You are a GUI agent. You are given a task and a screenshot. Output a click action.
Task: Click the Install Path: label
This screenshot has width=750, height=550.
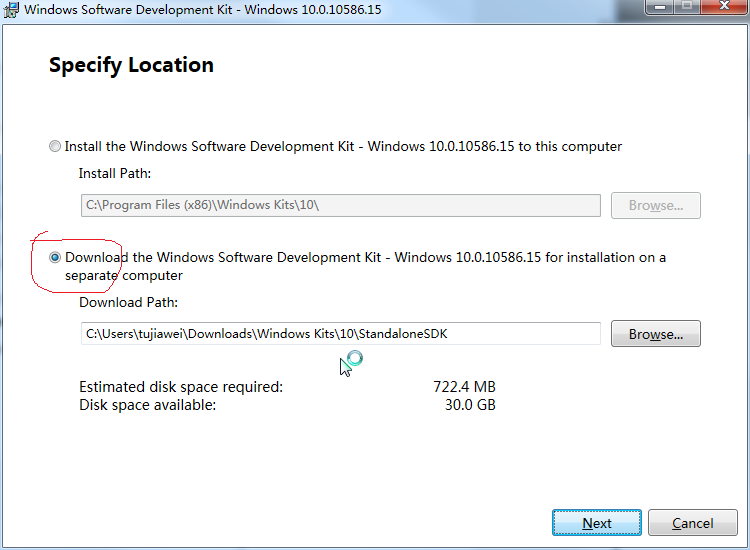tap(115, 173)
